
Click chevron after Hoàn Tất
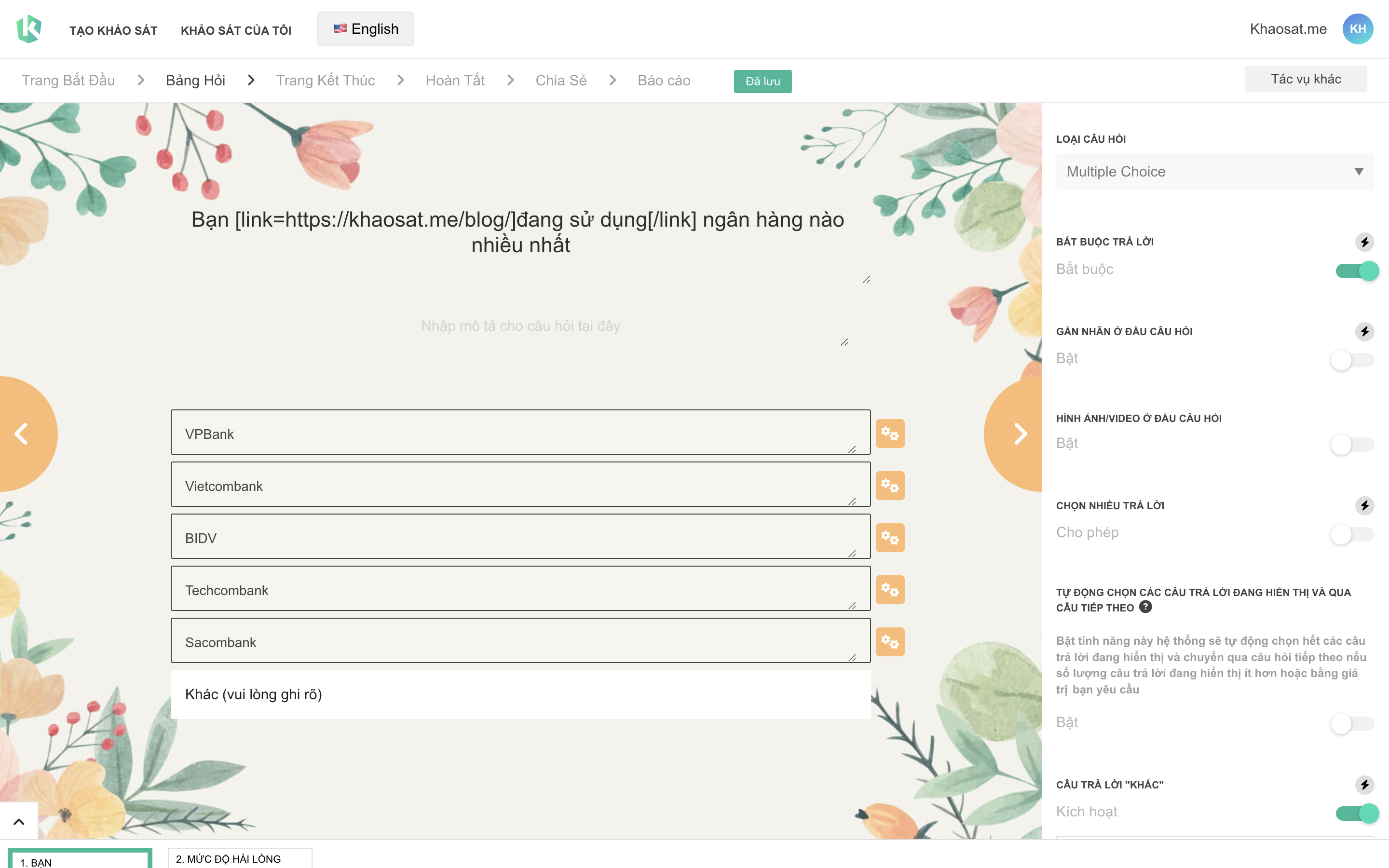(510, 80)
